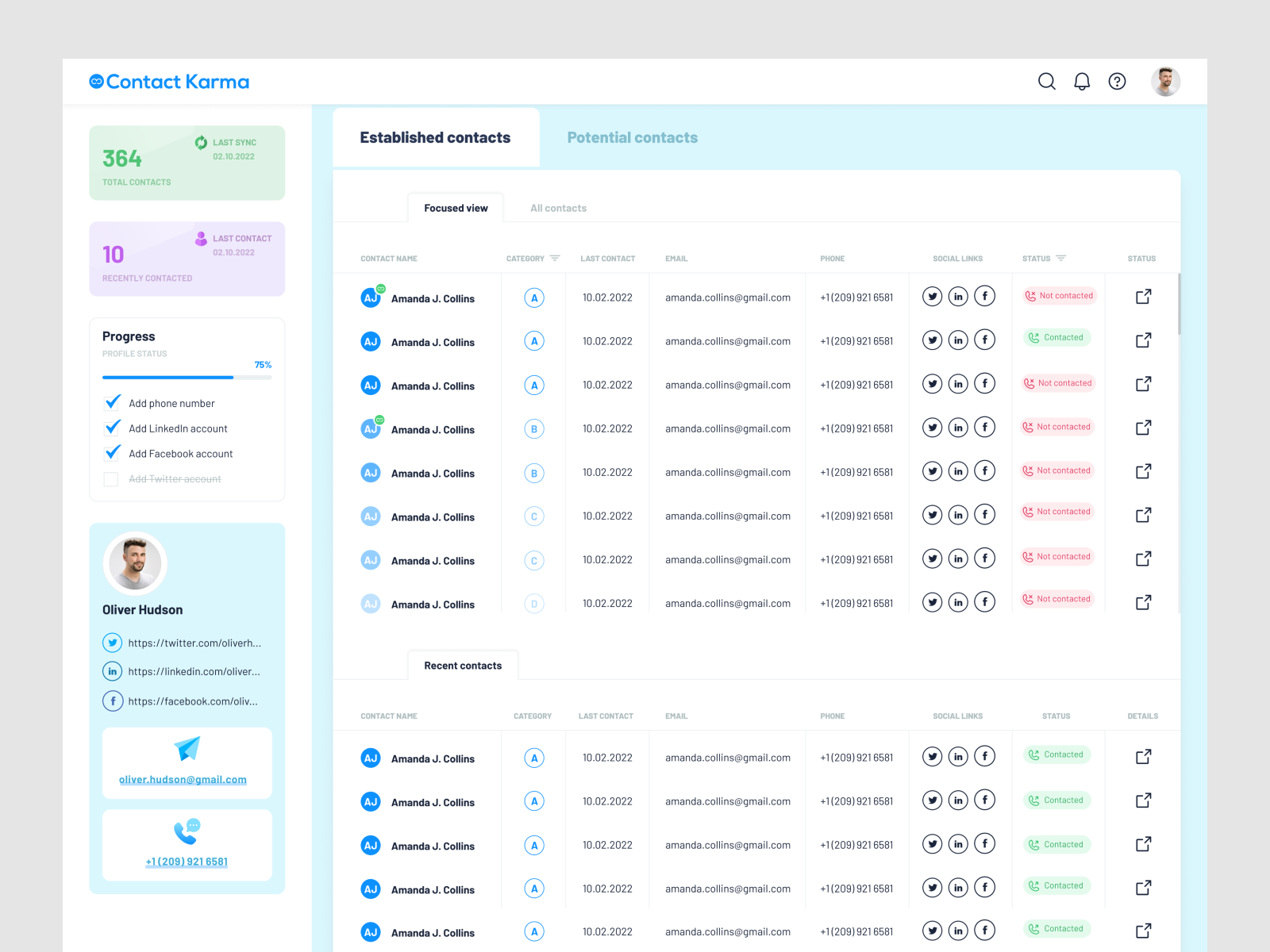
Task: Open the Category column filter
Action: pyautogui.click(x=555, y=258)
